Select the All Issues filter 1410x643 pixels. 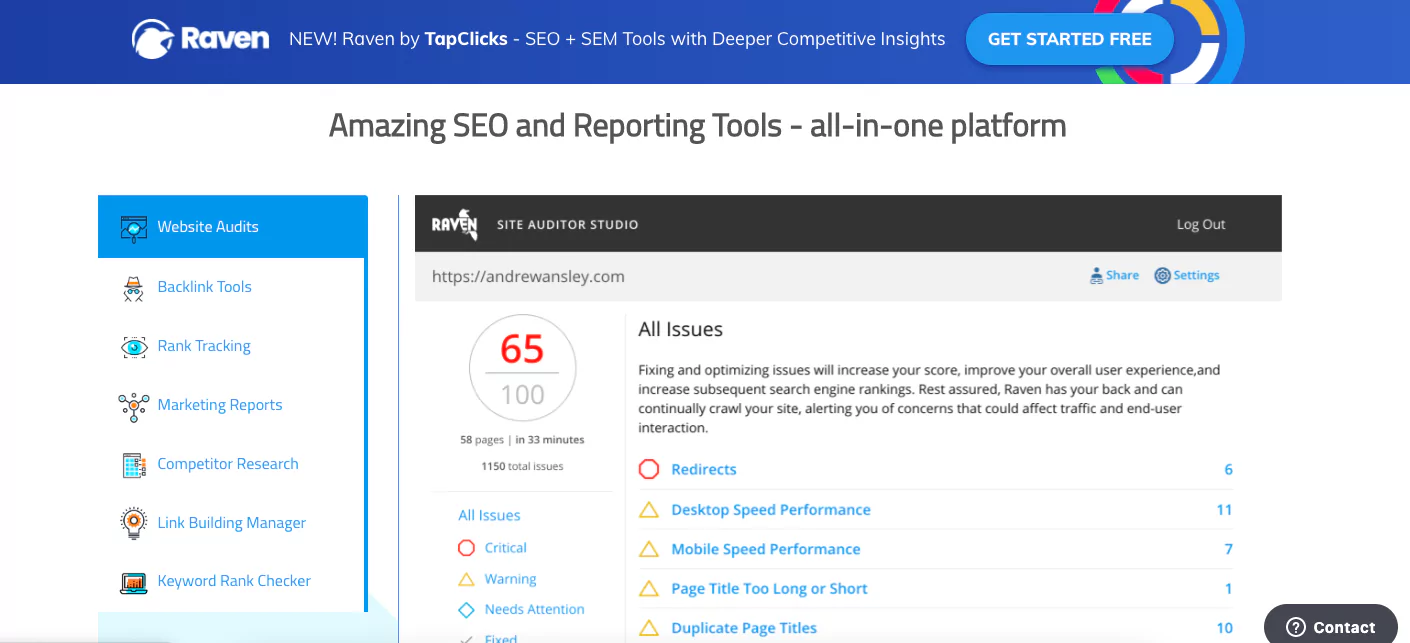click(489, 516)
